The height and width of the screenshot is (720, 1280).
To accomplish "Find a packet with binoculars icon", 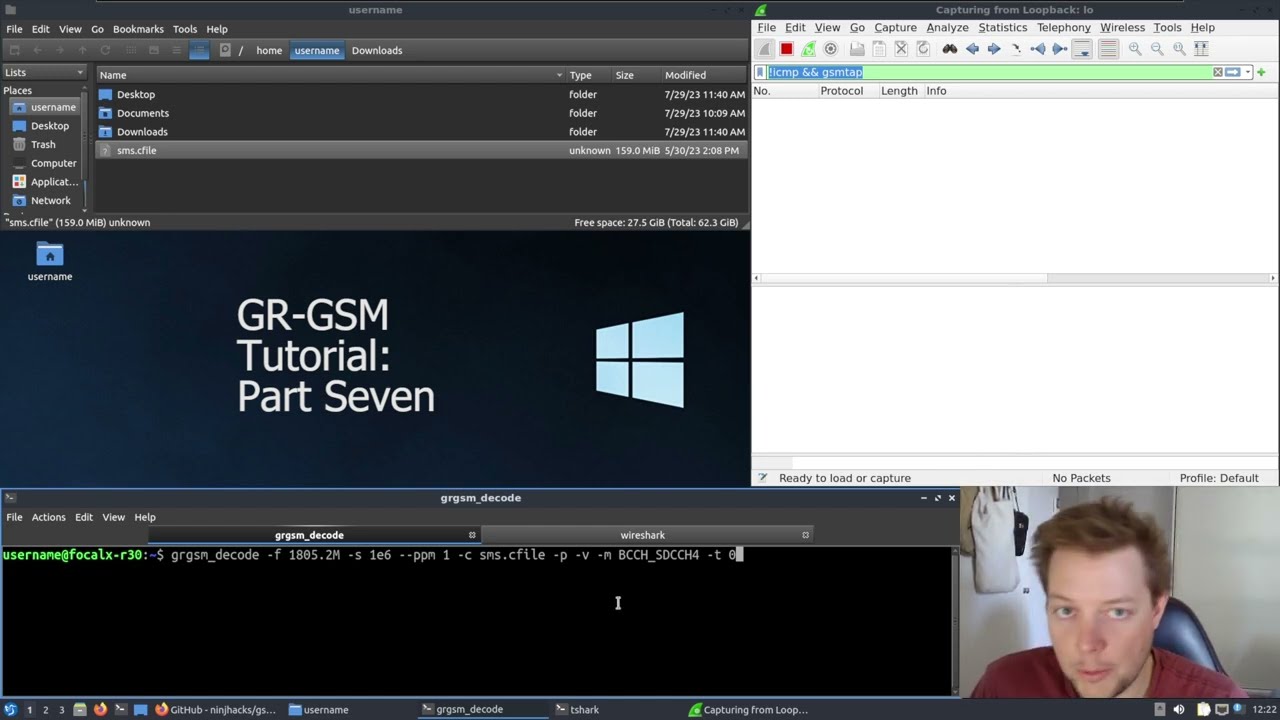I will pyautogui.click(x=949, y=49).
